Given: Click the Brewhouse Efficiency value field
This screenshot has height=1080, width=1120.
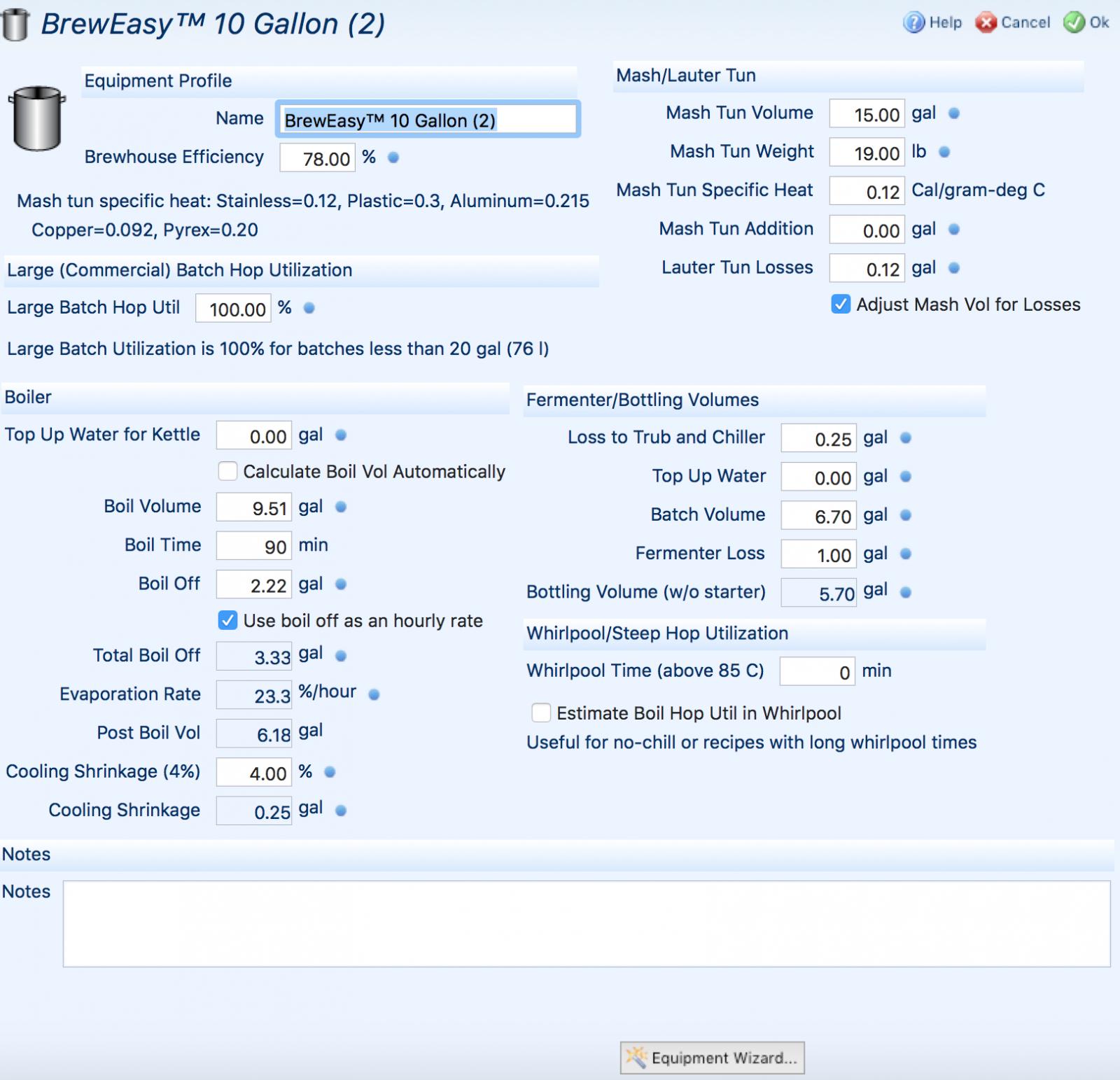Looking at the screenshot, I should click(317, 157).
